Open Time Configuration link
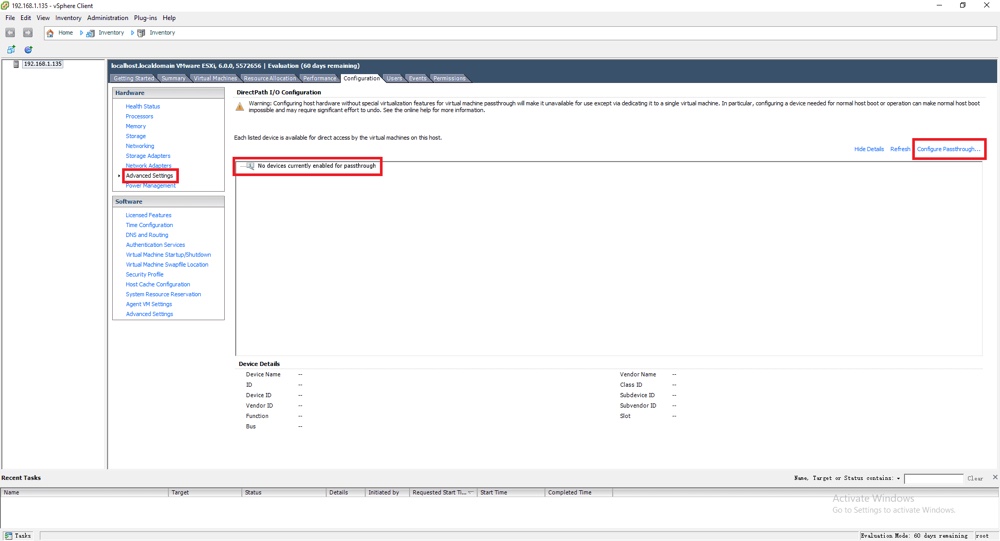The height and width of the screenshot is (541, 1000). (x=149, y=225)
